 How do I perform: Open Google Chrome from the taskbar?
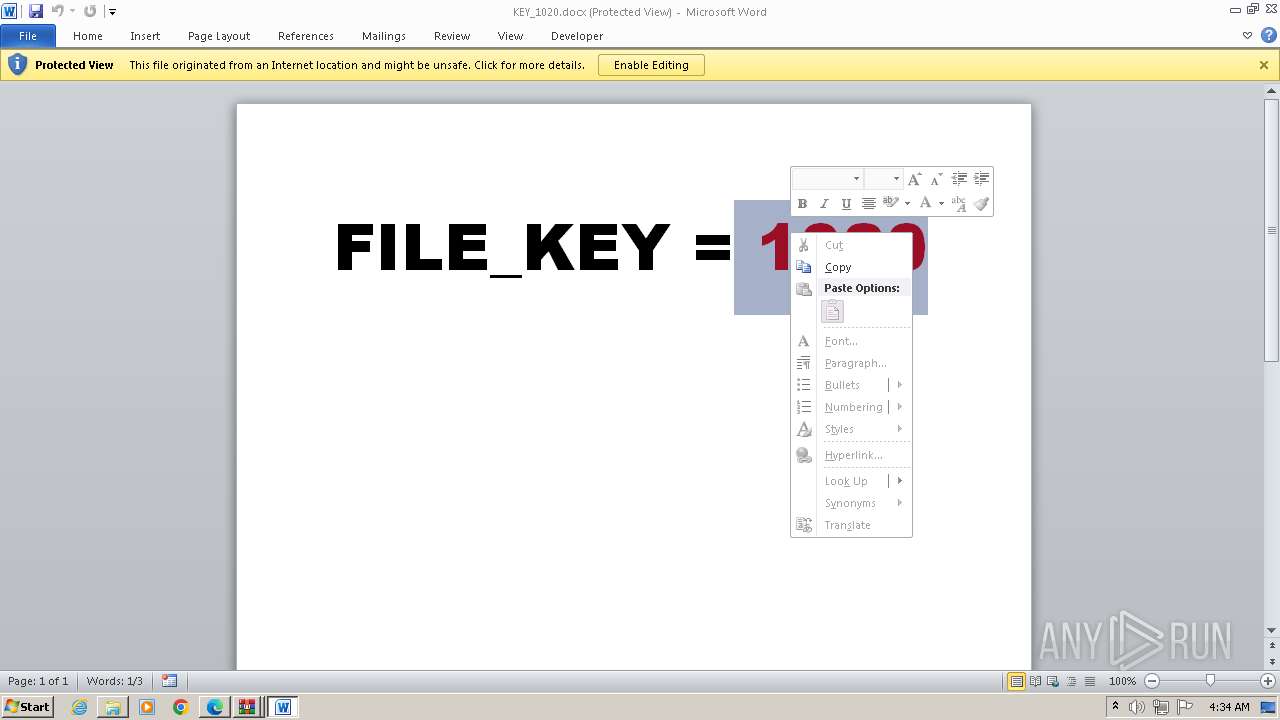coord(181,707)
